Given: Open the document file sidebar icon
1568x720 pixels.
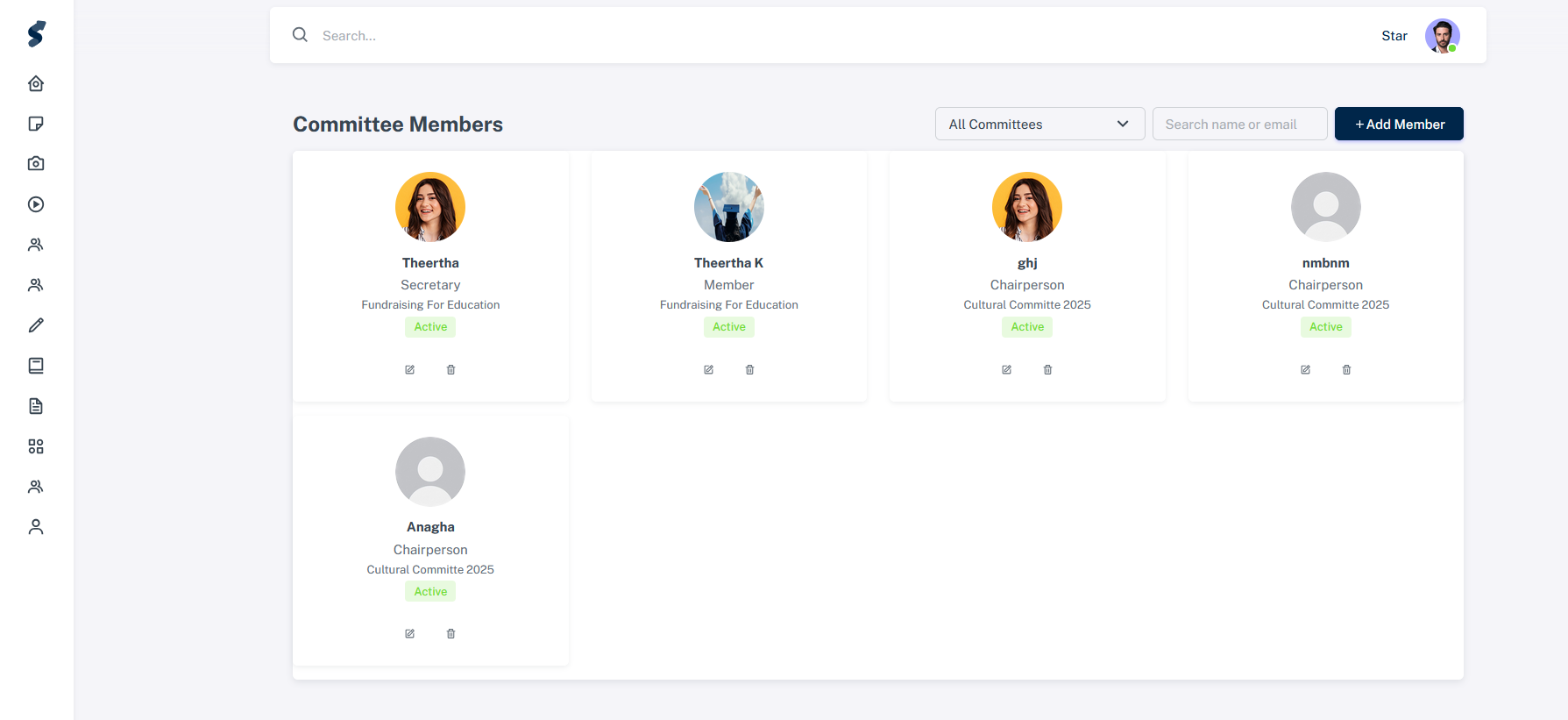Looking at the screenshot, I should pos(36,406).
